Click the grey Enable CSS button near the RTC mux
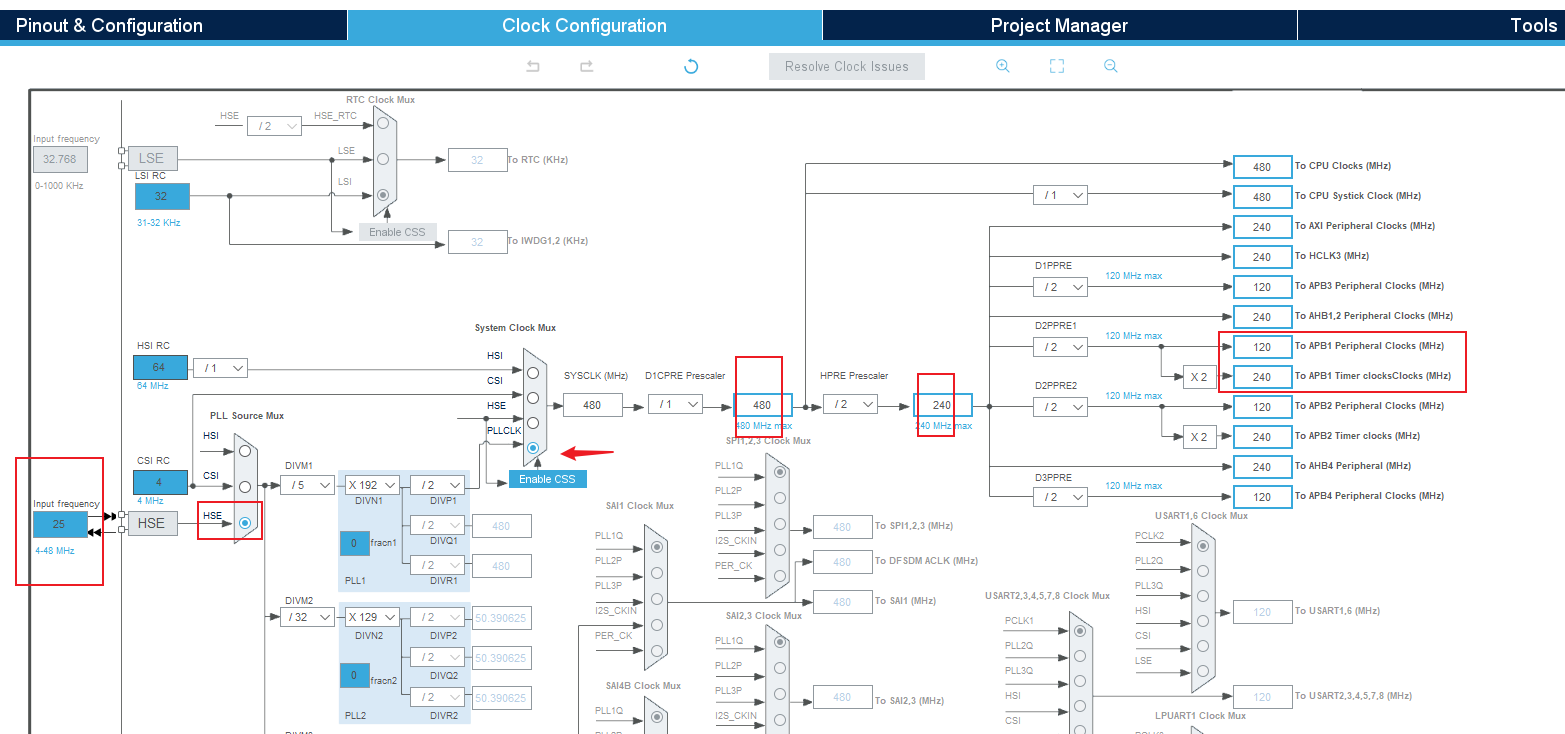Image resolution: width=1565 pixels, height=734 pixels. (398, 232)
